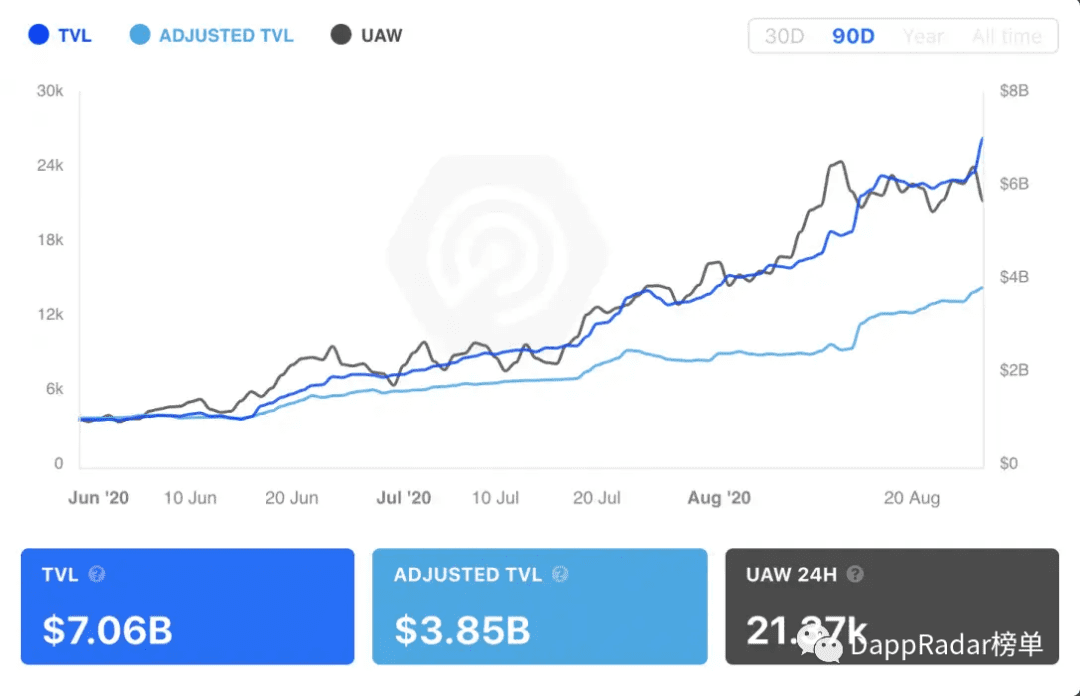This screenshot has height=696, width=1080.
Task: Toggle the Adjusted TVL legend dot
Action: (140, 34)
